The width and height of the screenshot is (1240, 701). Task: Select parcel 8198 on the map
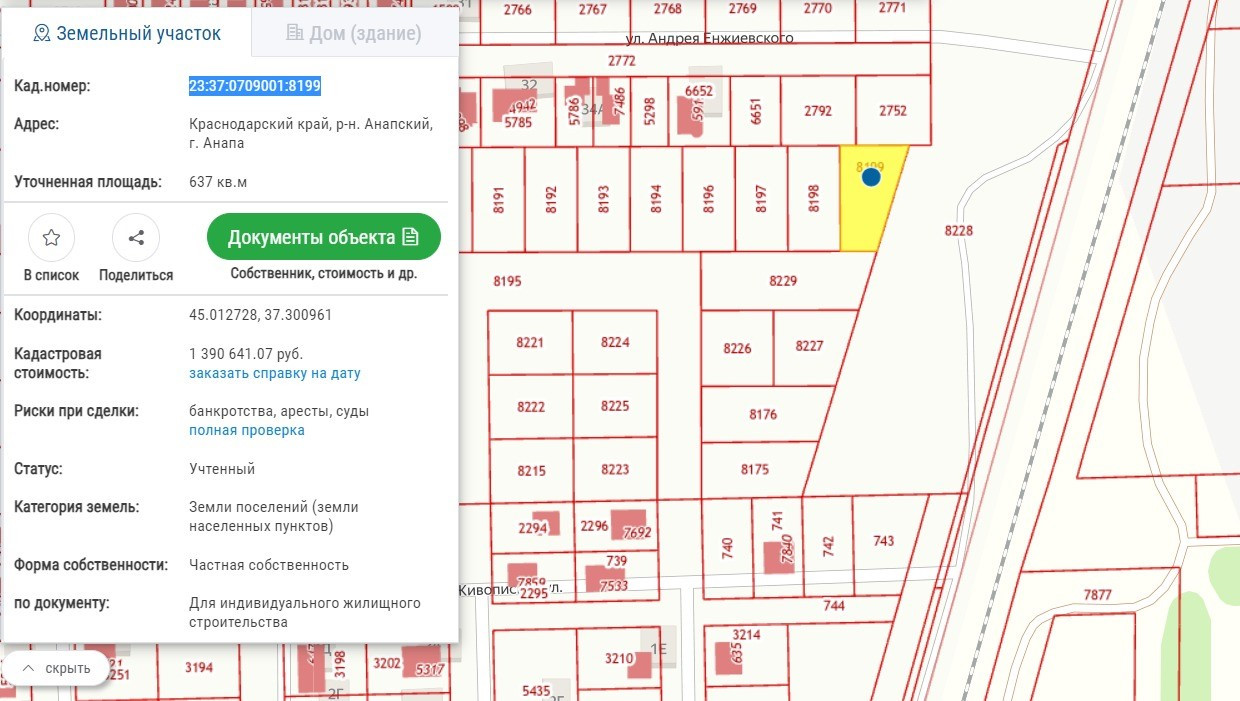[813, 199]
